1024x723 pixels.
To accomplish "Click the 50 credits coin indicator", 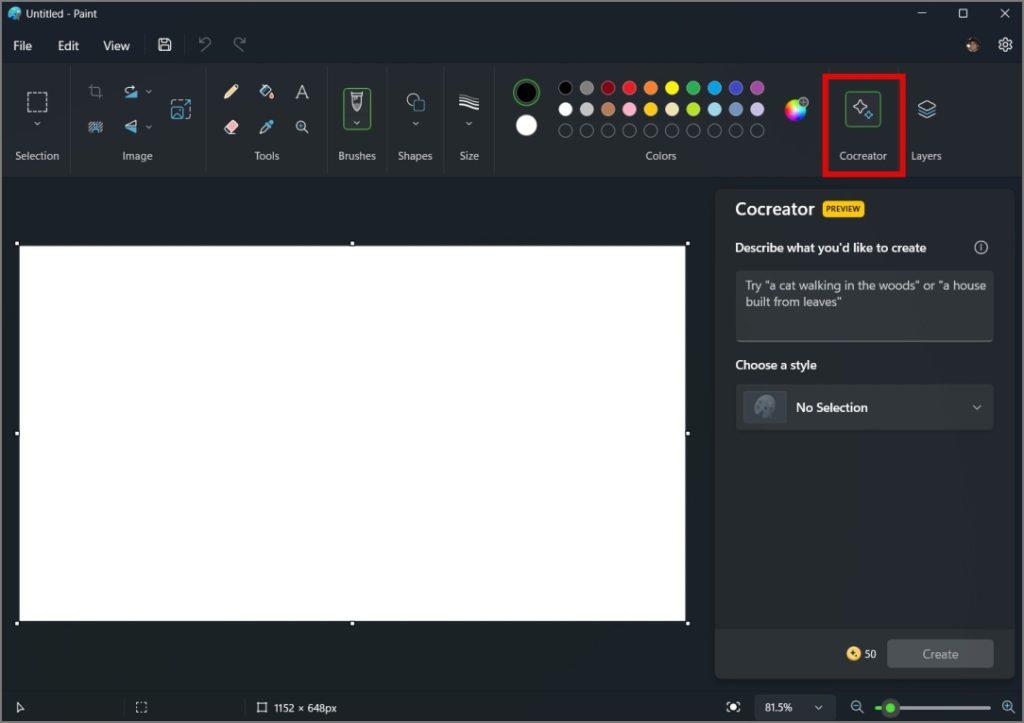I will click(x=861, y=654).
